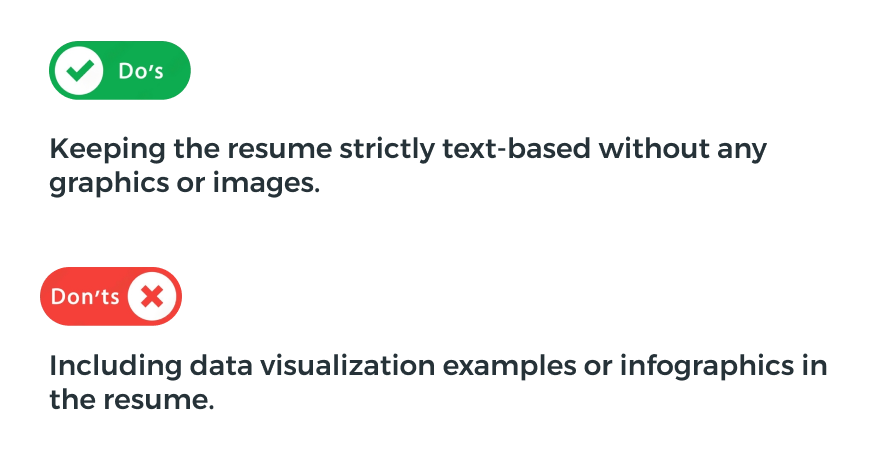This screenshot has width=885, height=456.
Task: Click the word "infographics" in Don'ts tip
Action: point(707,366)
